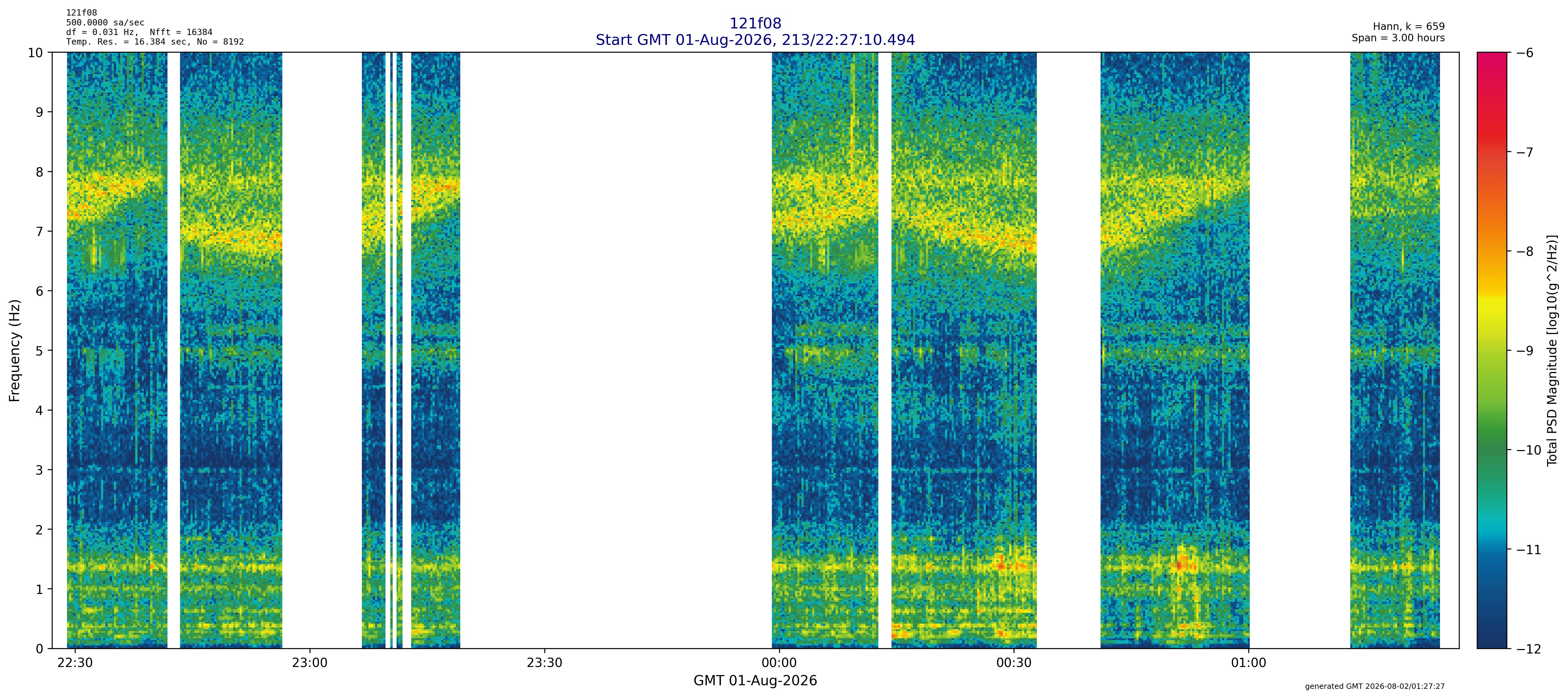The height and width of the screenshot is (699, 1568).
Task: Click the "−12" colorbar tick label
Action: click(1529, 649)
